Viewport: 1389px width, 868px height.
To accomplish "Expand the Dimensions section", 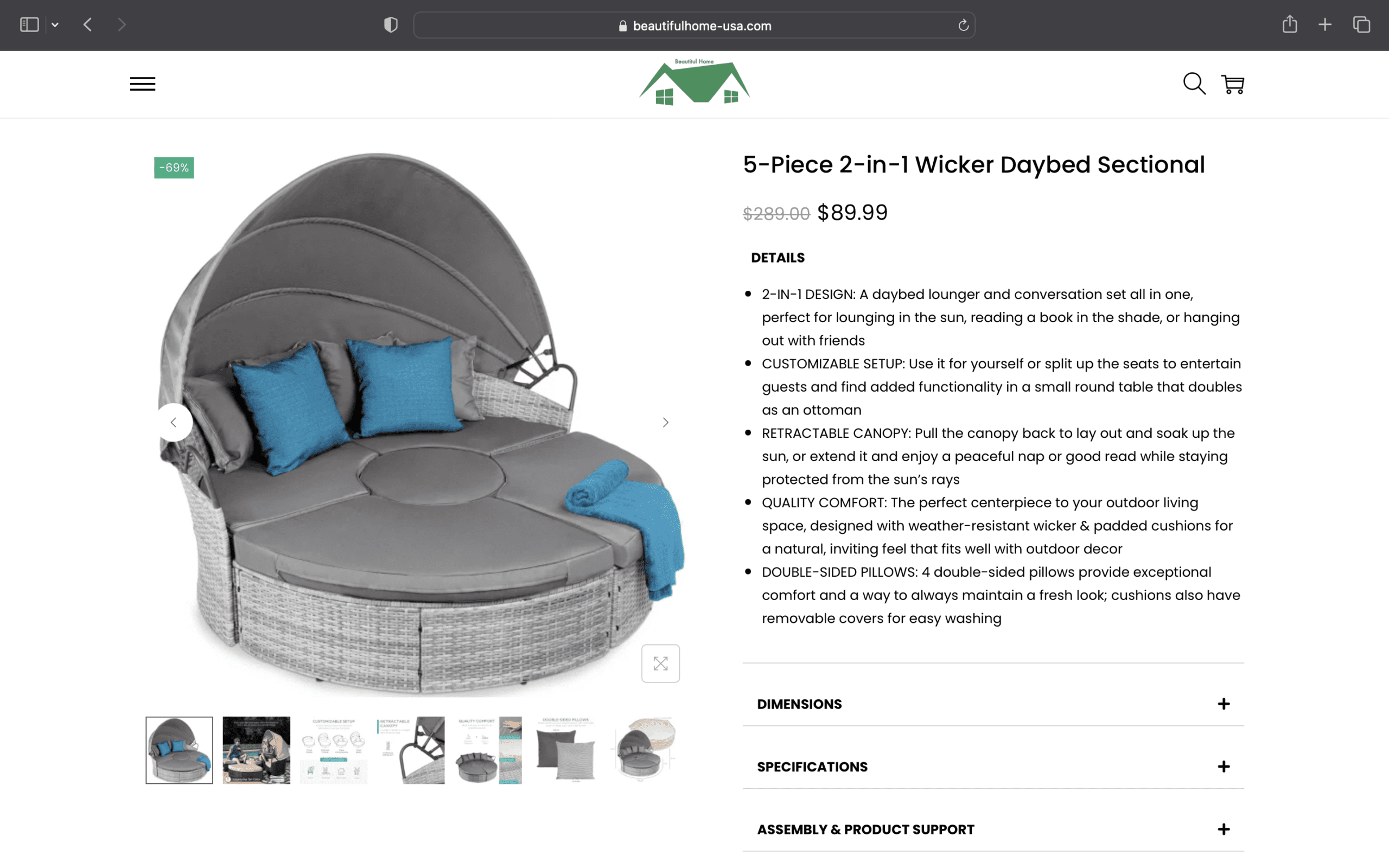I will click(993, 704).
